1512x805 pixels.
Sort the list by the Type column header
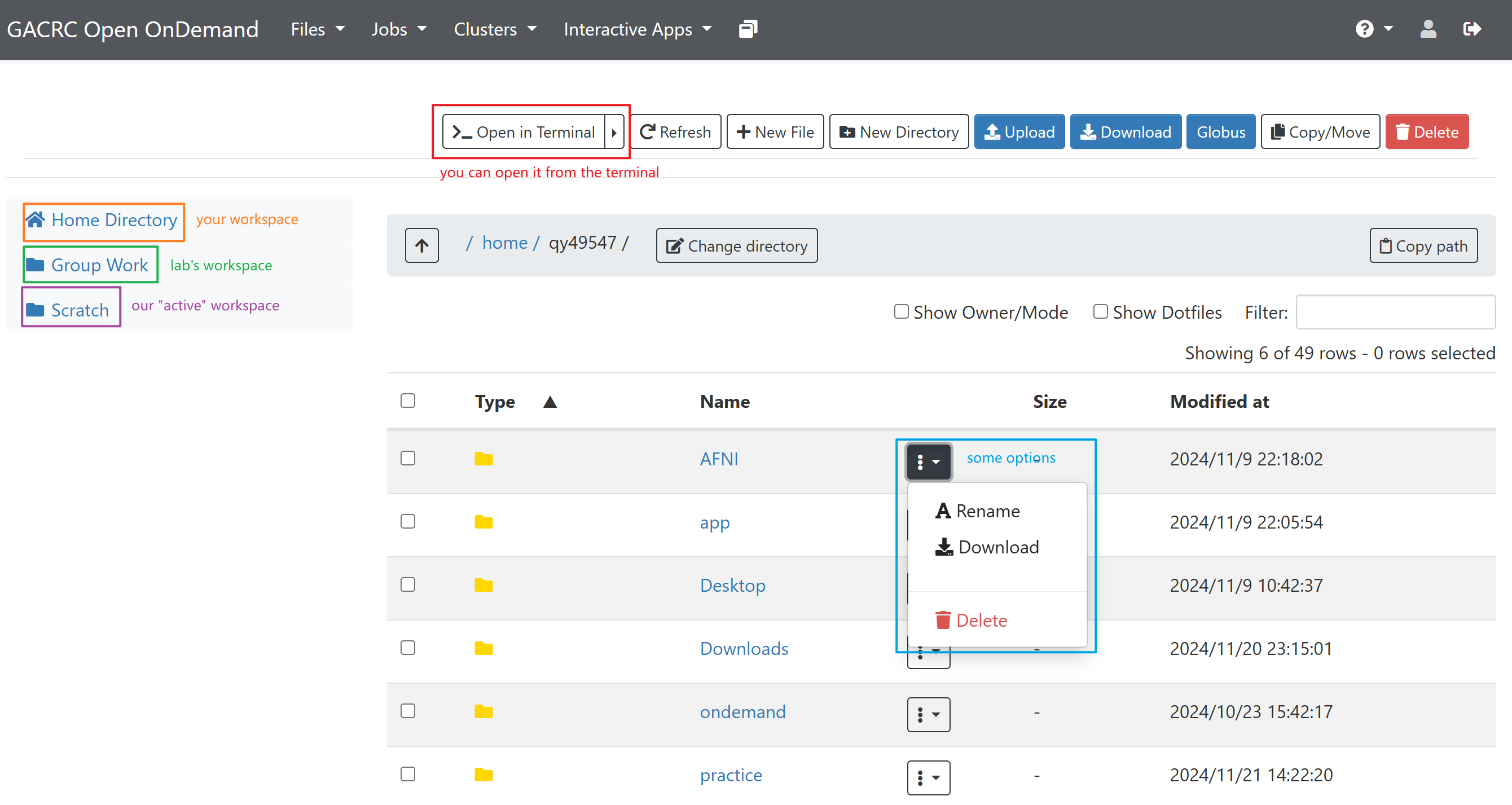click(x=494, y=401)
